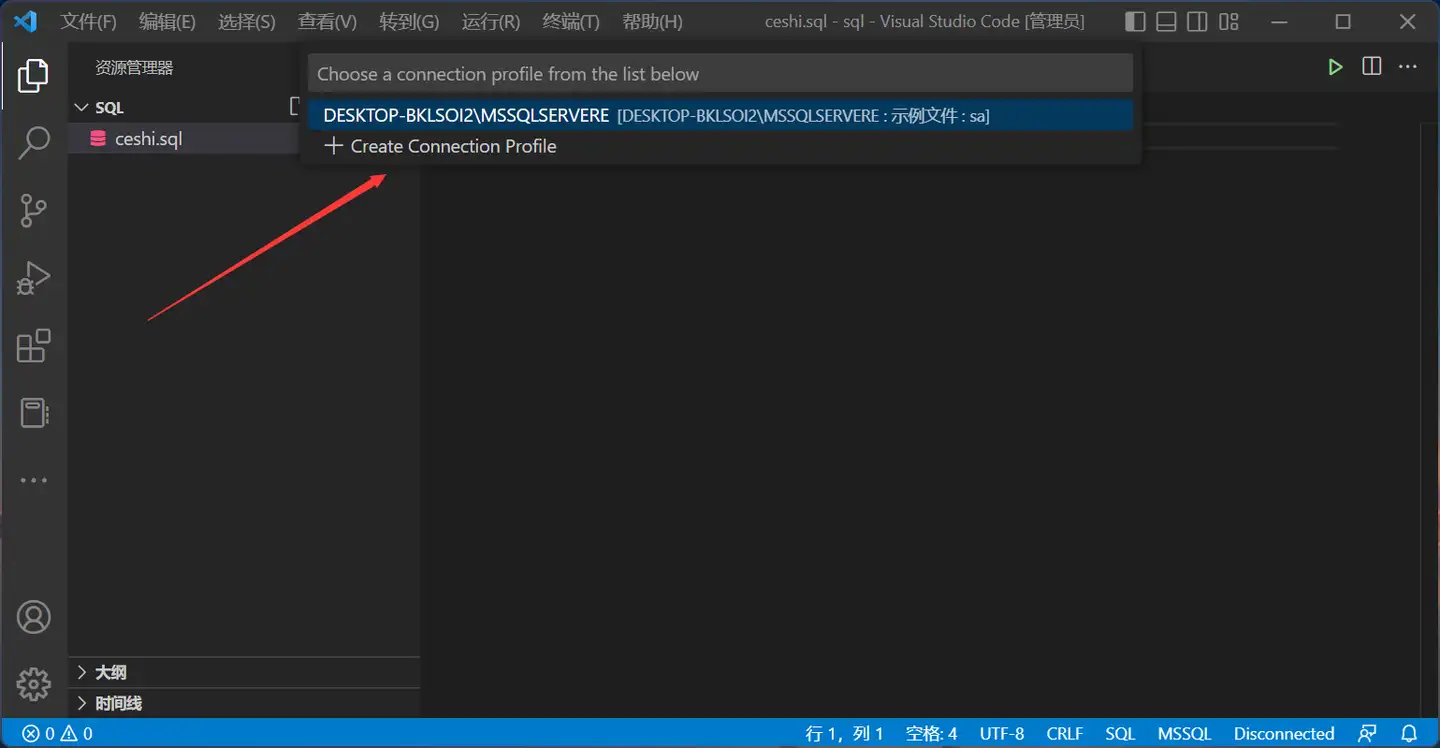Open the editor More Actions ellipsis
This screenshot has height=748, width=1440.
click(x=1408, y=67)
